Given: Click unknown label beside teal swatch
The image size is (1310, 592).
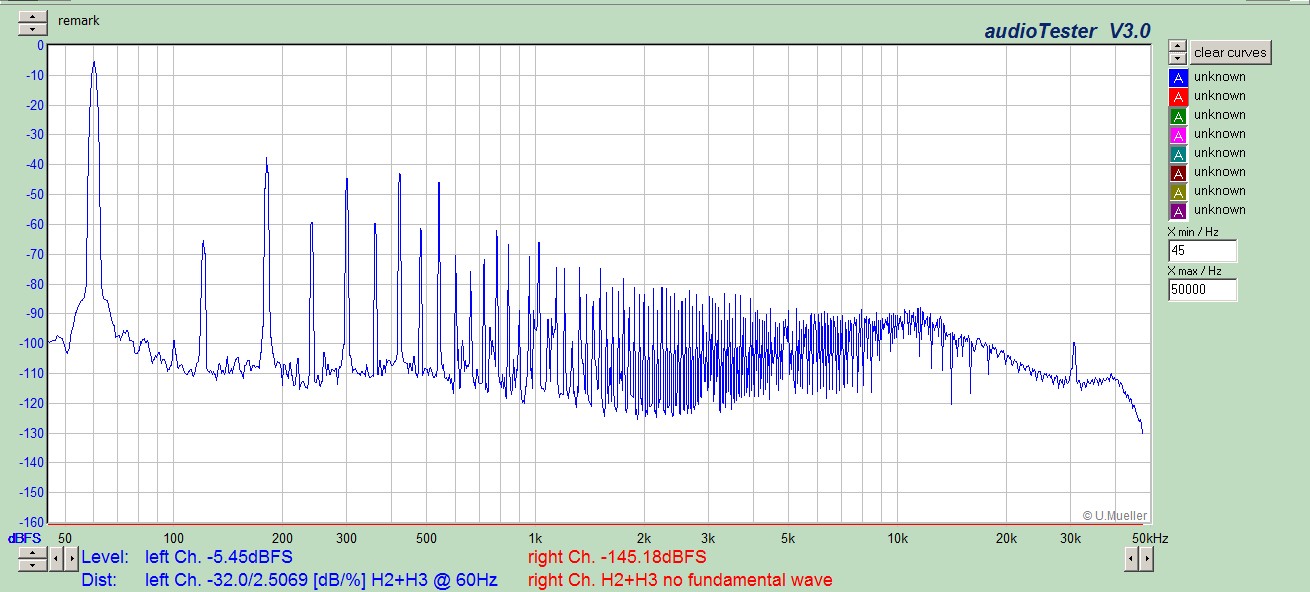Looking at the screenshot, I should [1219, 153].
